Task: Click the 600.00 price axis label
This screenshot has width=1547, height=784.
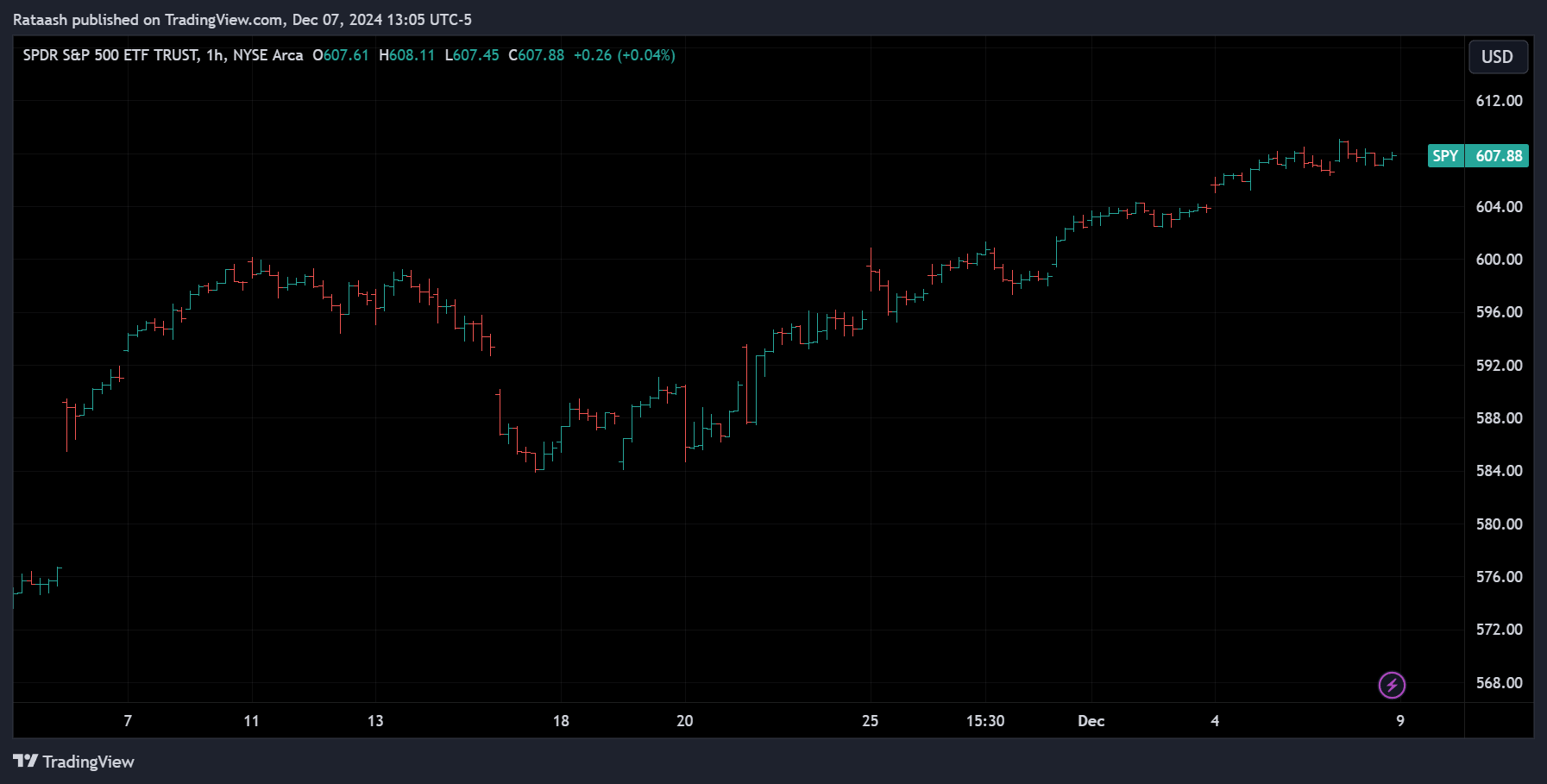Action: coord(1499,260)
